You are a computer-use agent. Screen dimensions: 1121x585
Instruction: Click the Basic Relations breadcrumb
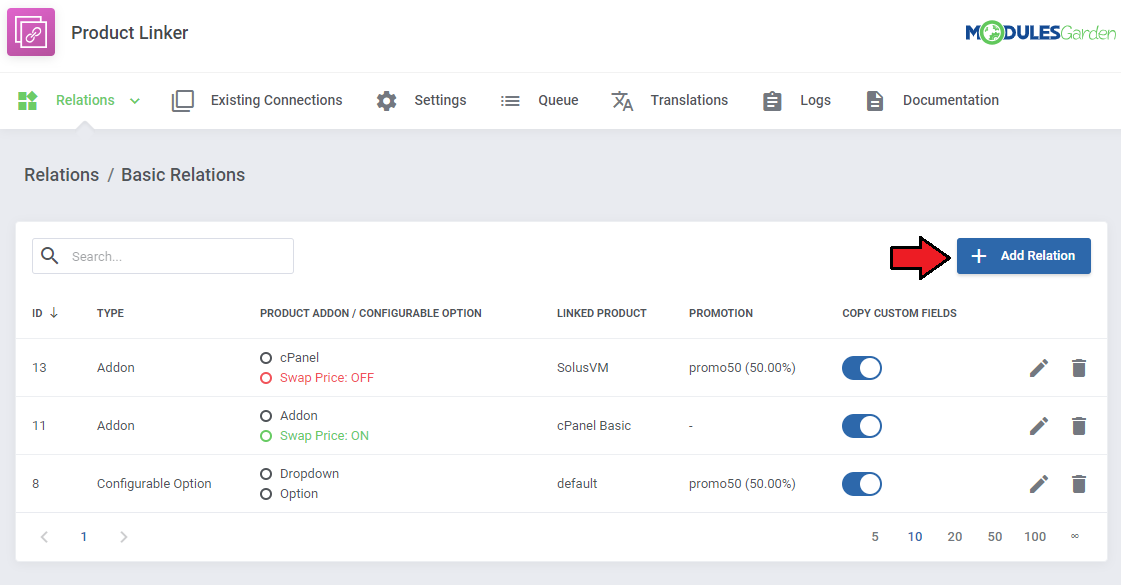click(183, 174)
